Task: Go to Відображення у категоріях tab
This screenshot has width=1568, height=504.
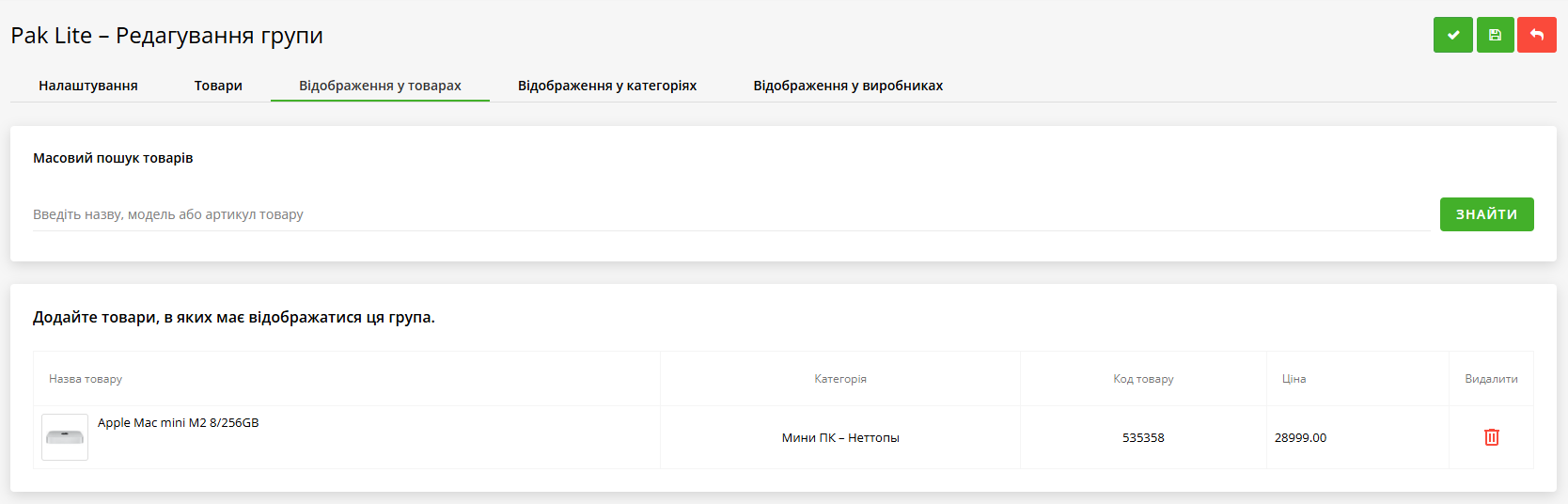Action: (607, 86)
